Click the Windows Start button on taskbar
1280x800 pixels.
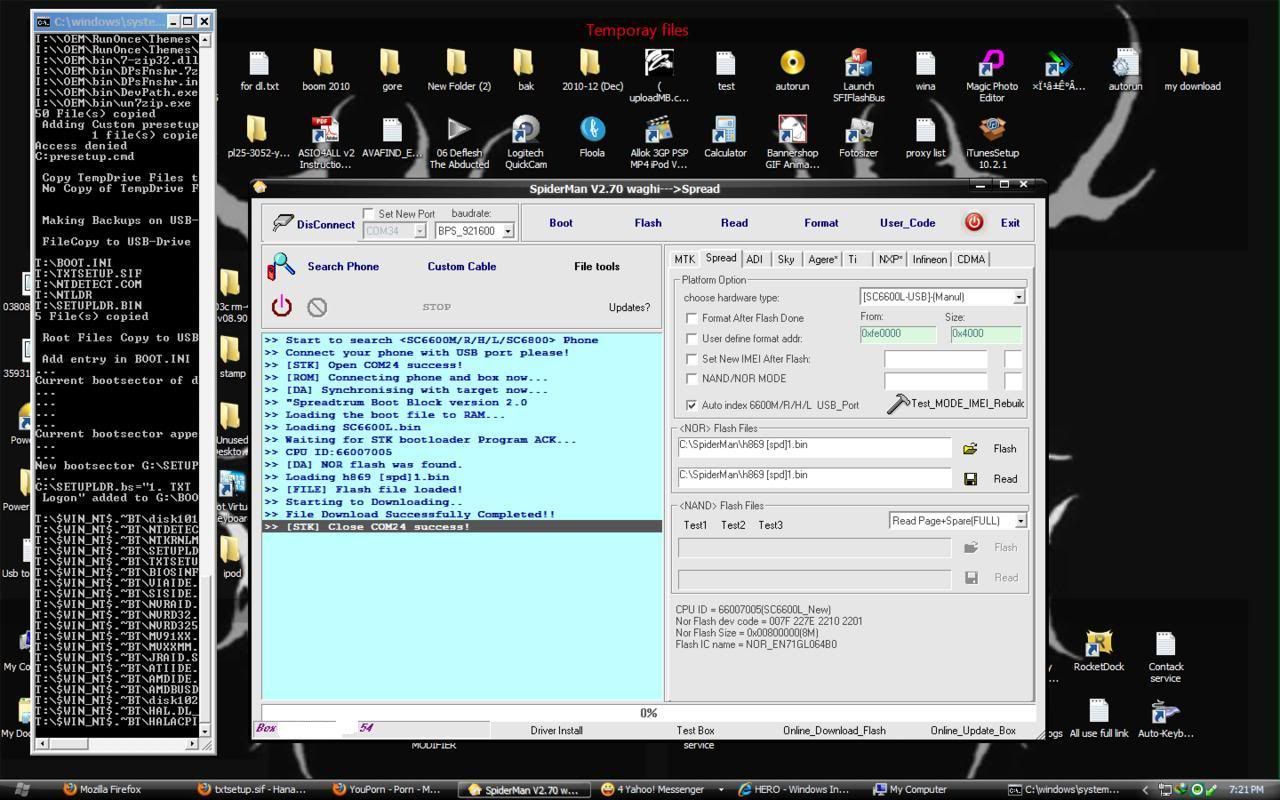click(23, 789)
